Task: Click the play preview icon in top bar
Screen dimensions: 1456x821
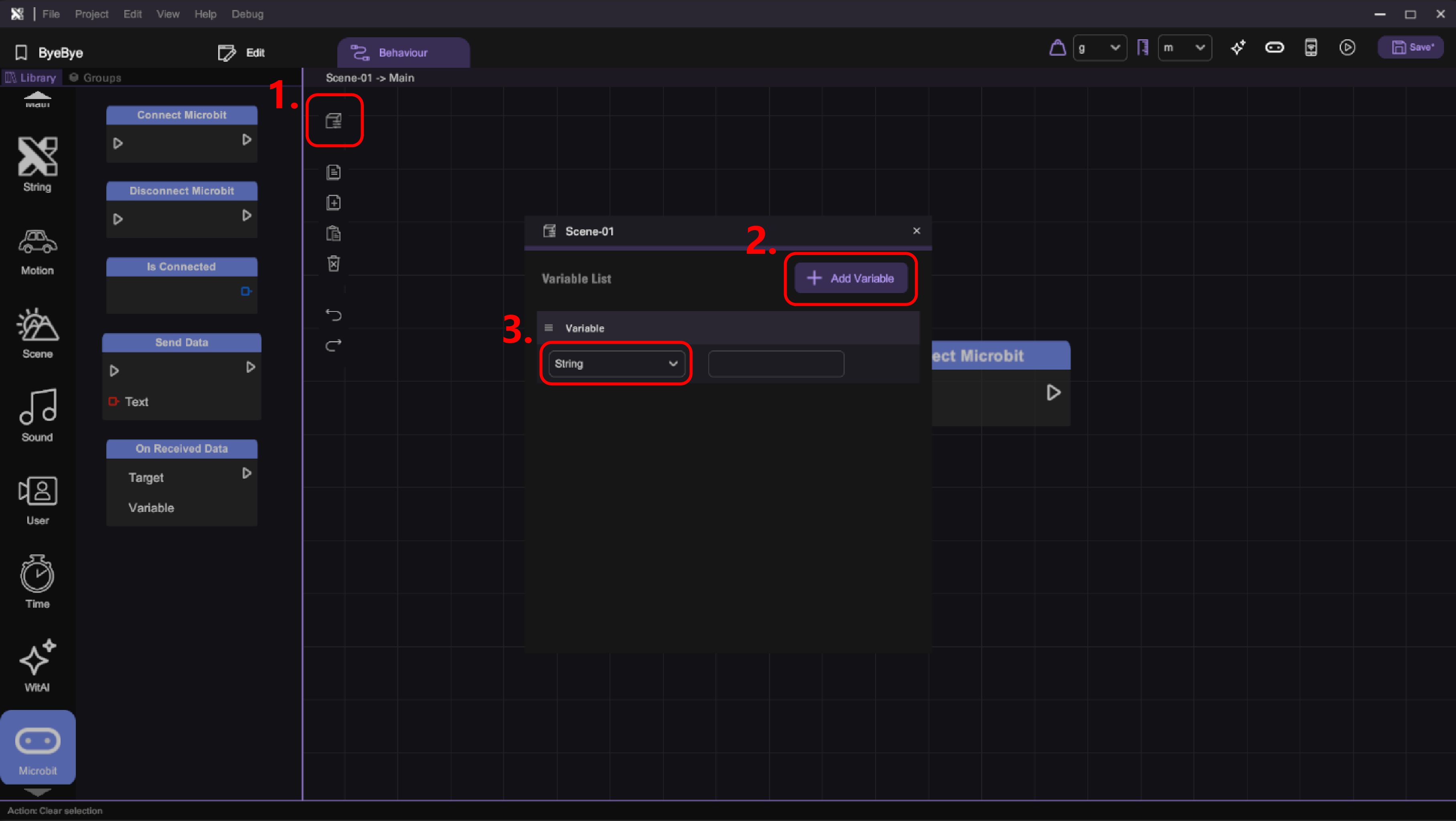Action: tap(1347, 47)
